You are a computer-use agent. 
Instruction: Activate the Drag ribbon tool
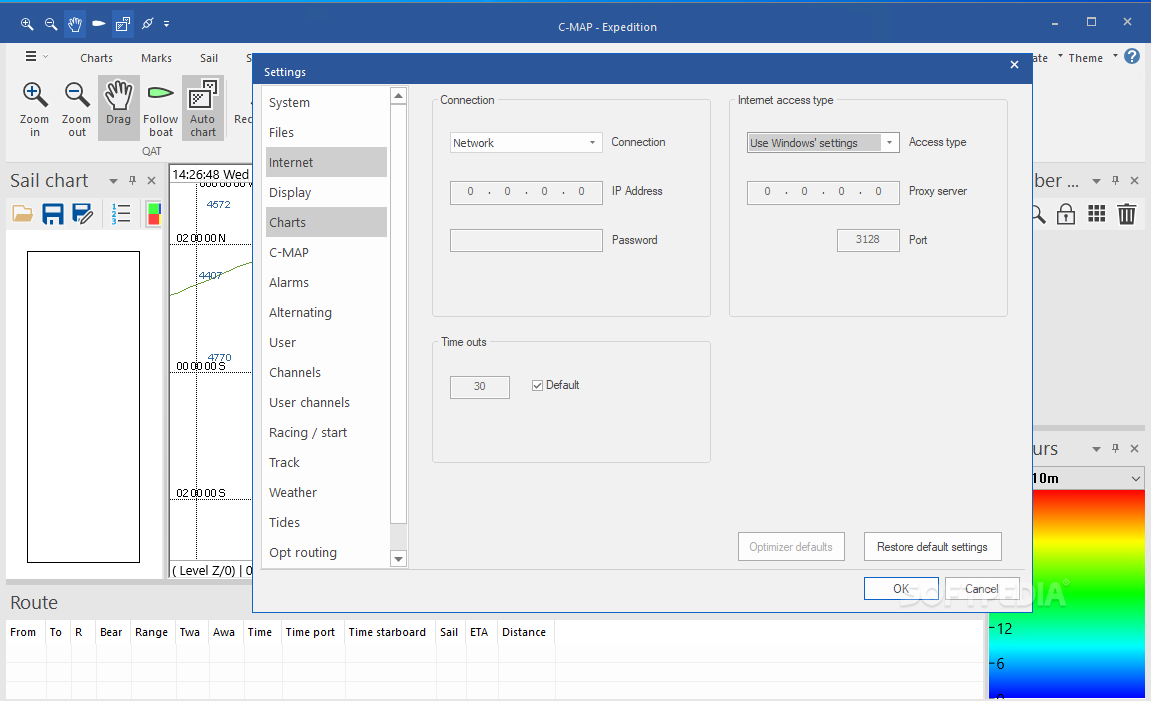[118, 107]
